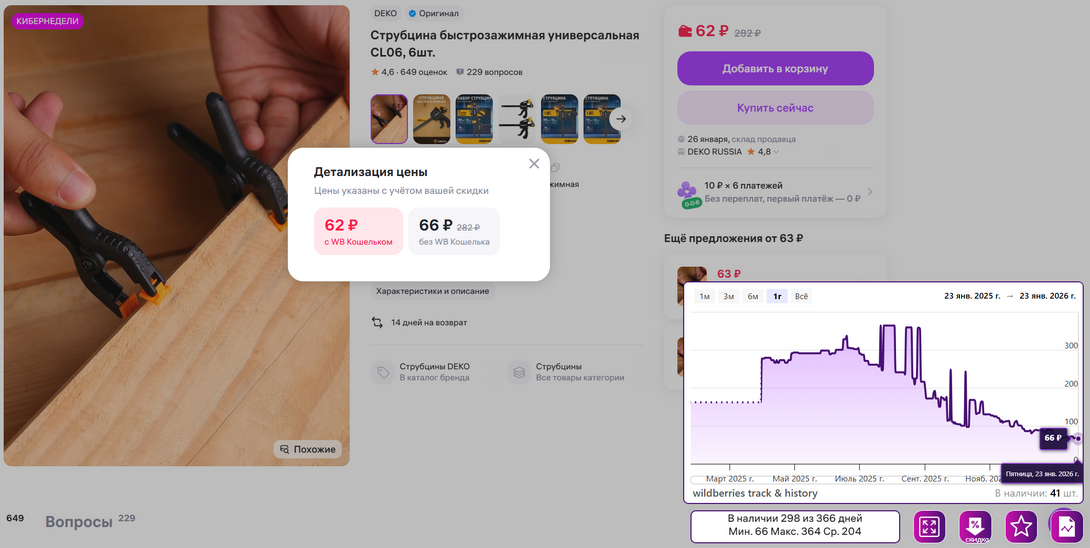Click the discount percent arrow icon
The image size is (1090, 548).
[x=975, y=526]
